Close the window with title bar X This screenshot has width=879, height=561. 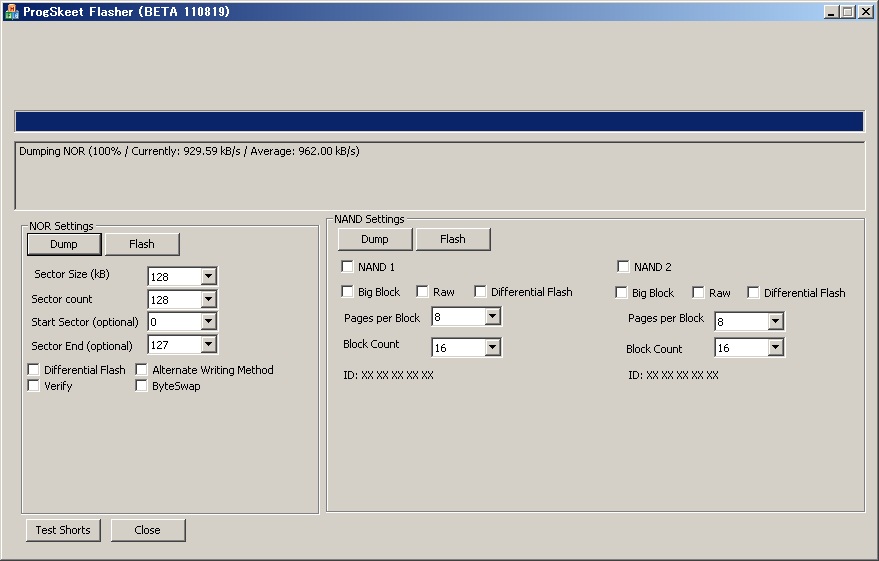866,12
